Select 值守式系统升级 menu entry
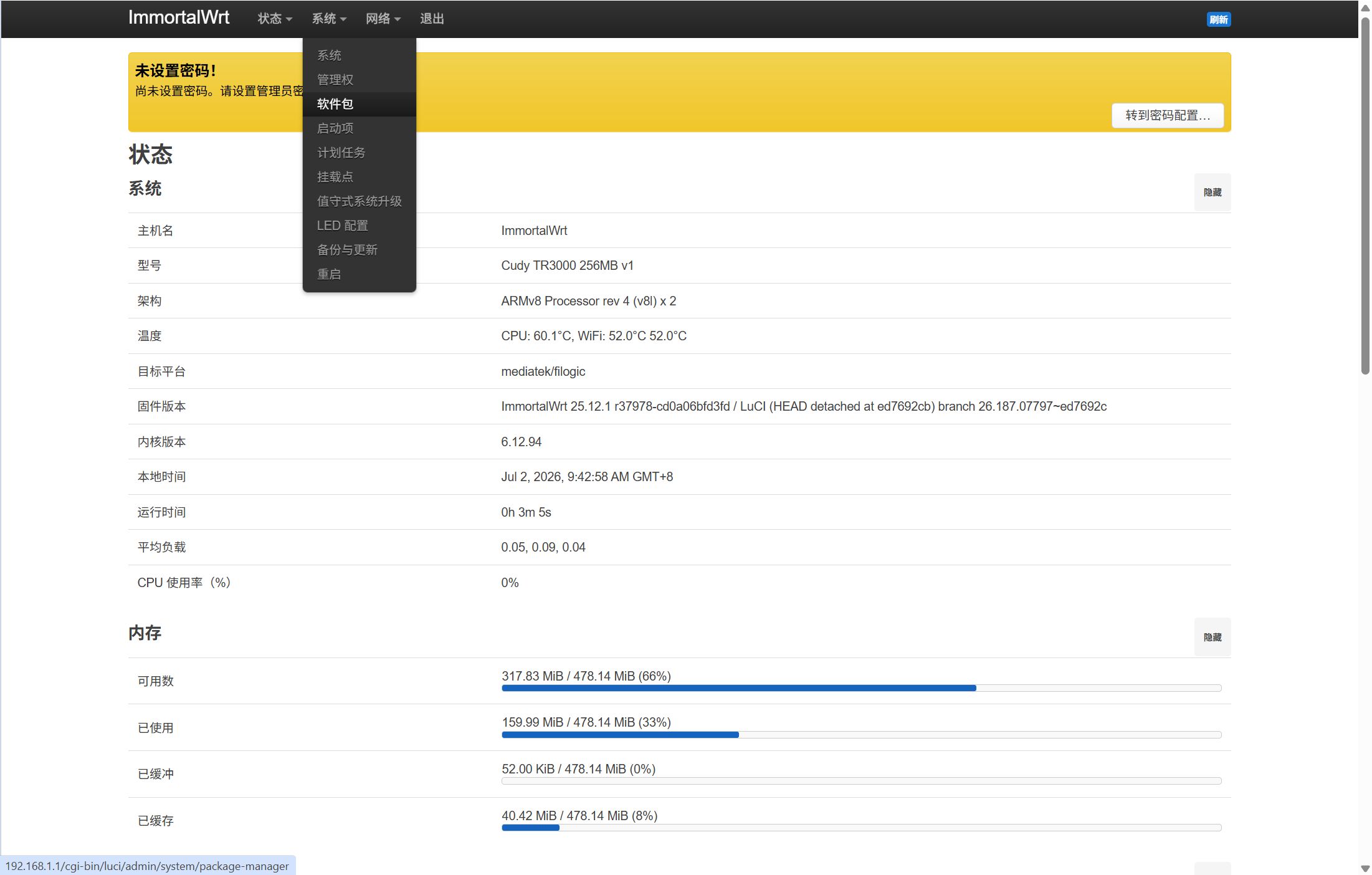The image size is (1372, 875). [359, 201]
